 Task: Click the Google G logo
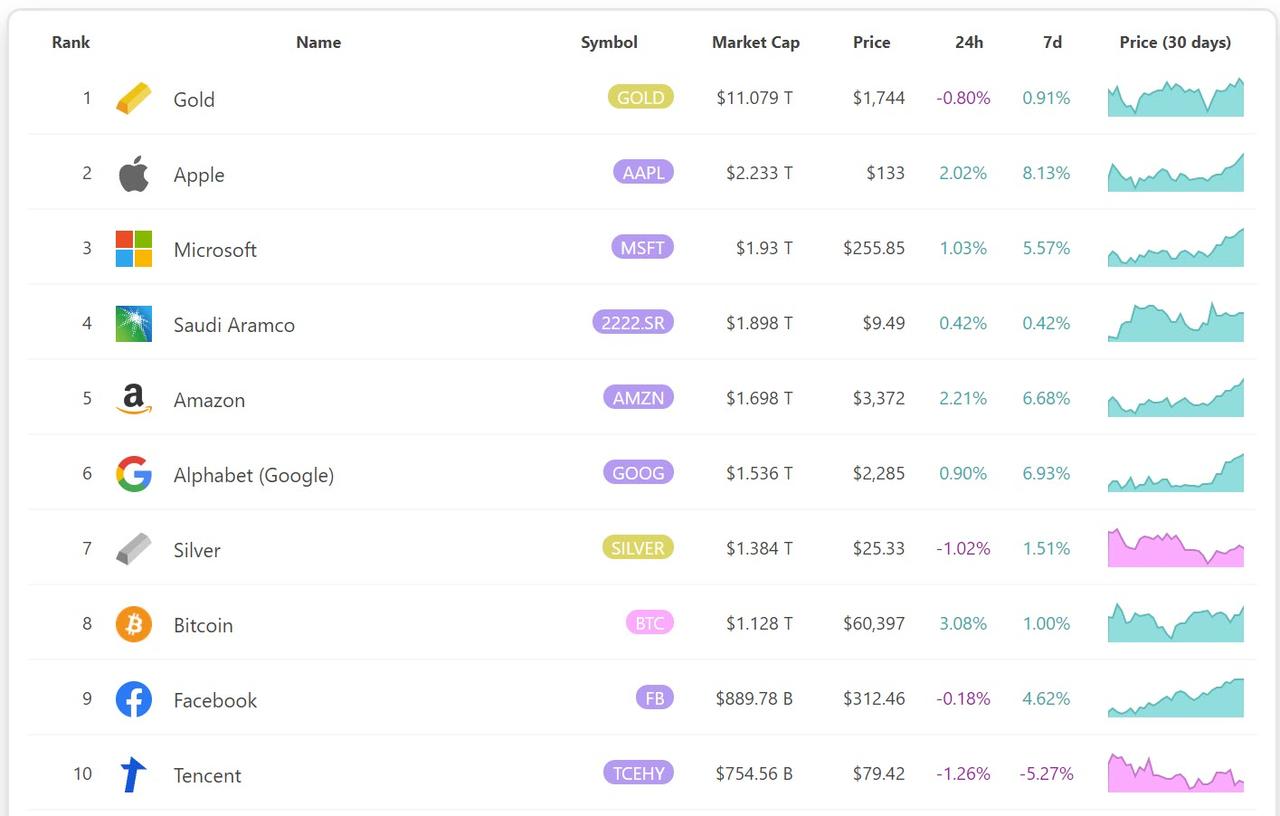coord(133,474)
